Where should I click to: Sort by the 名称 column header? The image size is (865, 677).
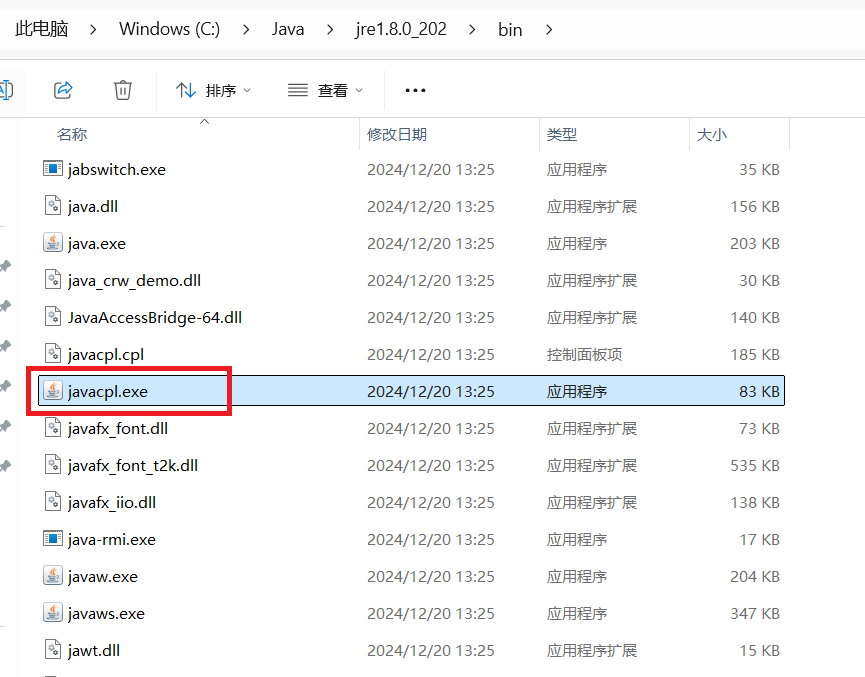[72, 134]
